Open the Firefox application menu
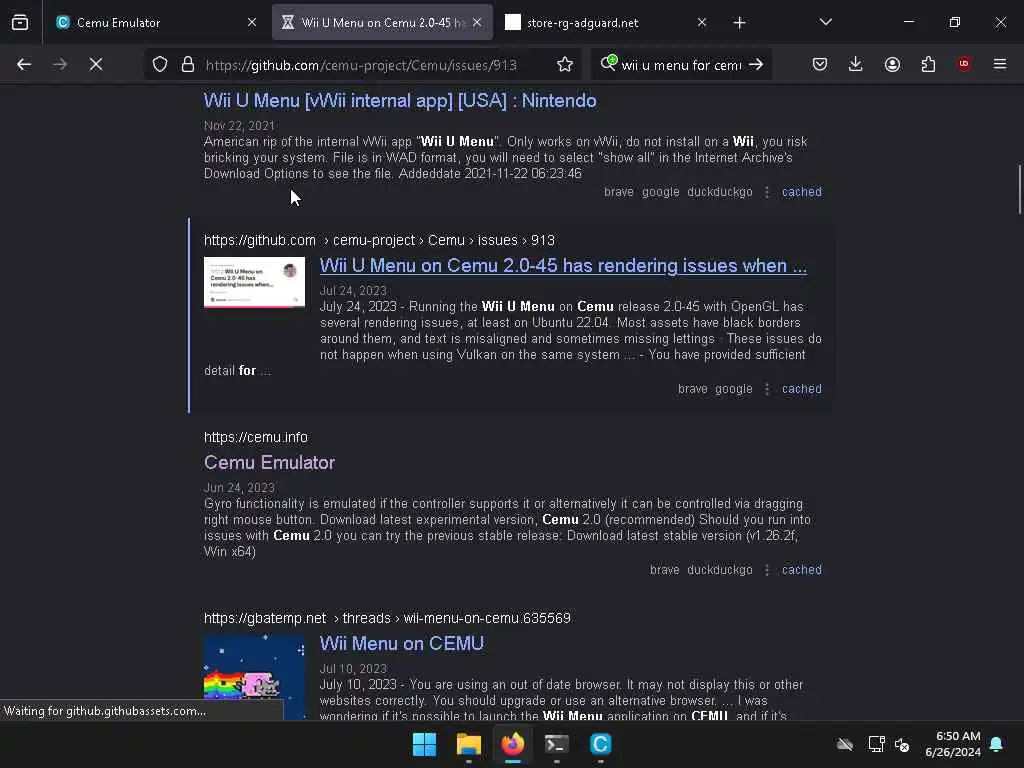The image size is (1024, 768). pyautogui.click(x=1000, y=64)
